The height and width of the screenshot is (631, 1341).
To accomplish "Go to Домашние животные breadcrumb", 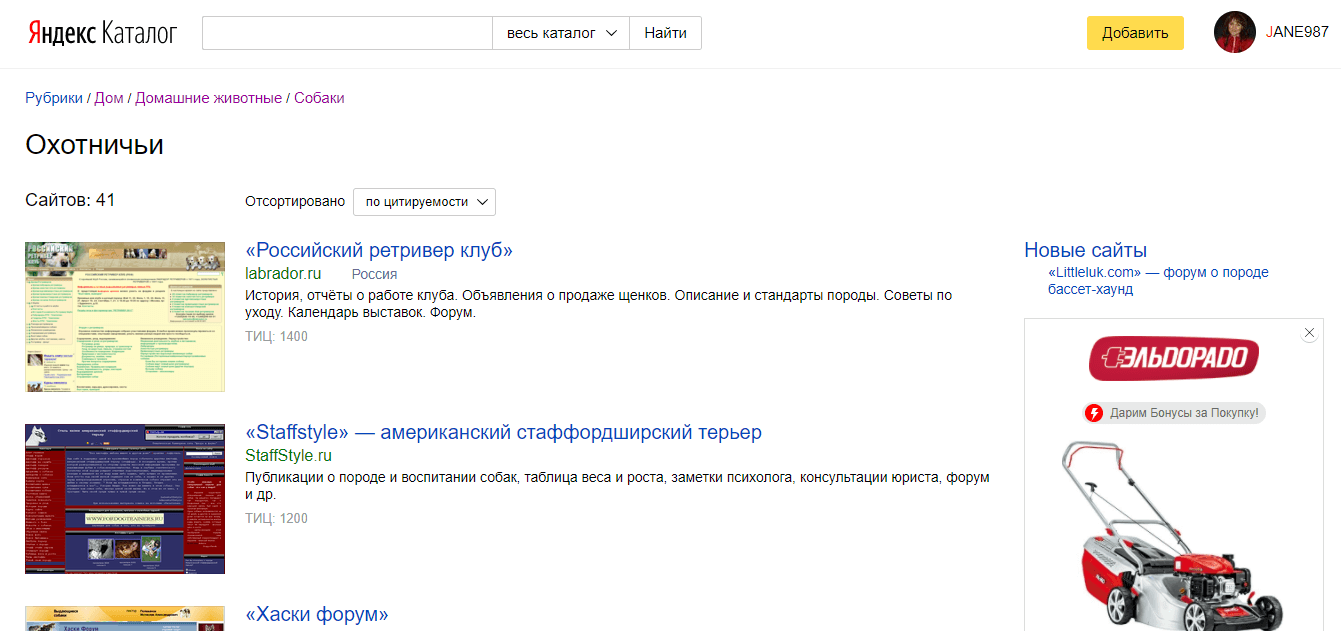I will [208, 98].
